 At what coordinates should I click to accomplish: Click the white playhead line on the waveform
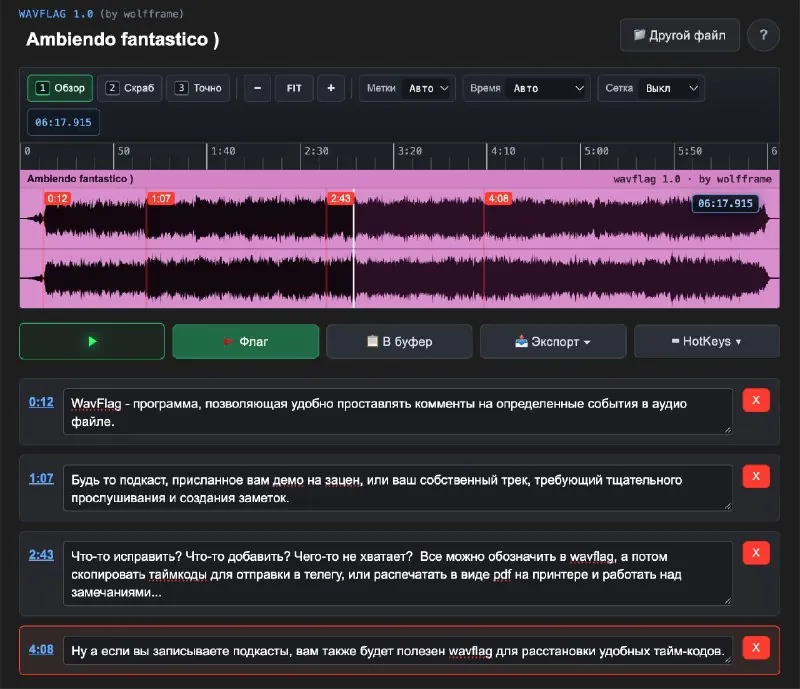(x=354, y=250)
